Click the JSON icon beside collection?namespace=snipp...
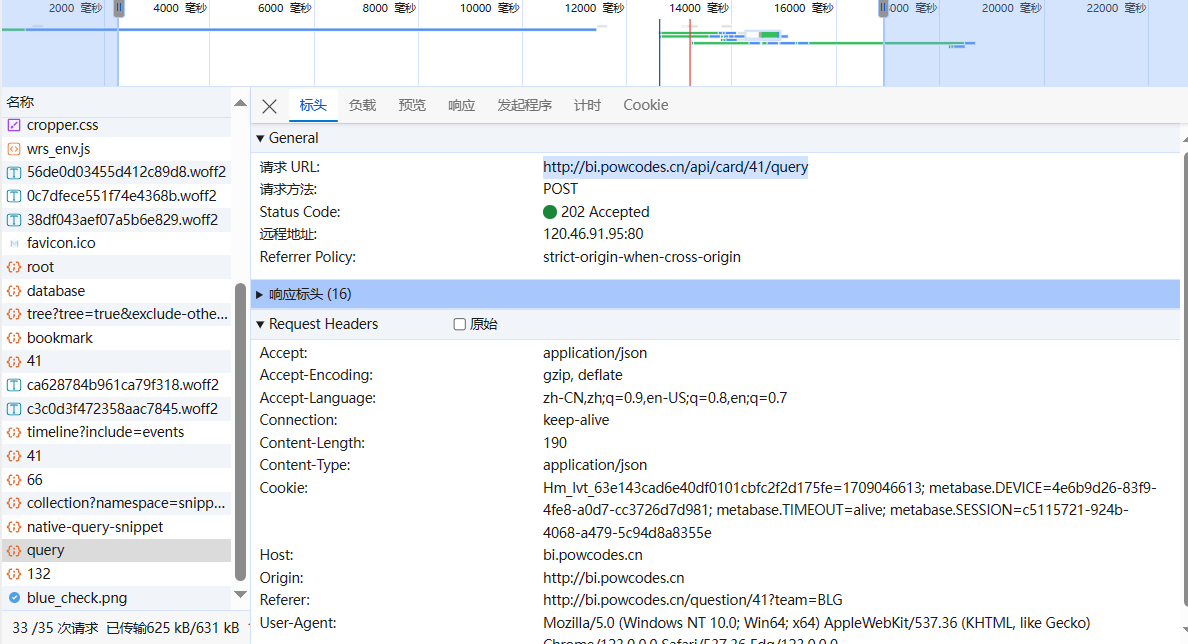This screenshot has width=1188, height=644. tap(14, 503)
